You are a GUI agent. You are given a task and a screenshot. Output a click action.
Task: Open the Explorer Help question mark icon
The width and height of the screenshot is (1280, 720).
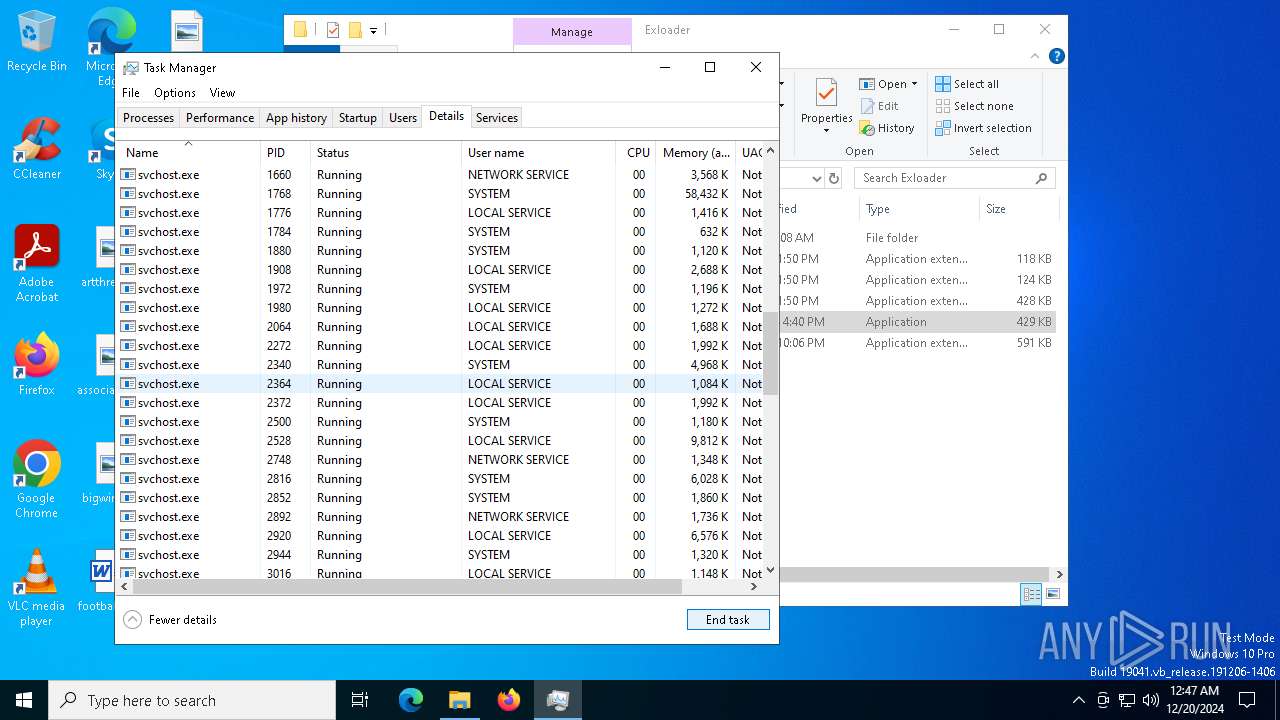click(x=1056, y=56)
